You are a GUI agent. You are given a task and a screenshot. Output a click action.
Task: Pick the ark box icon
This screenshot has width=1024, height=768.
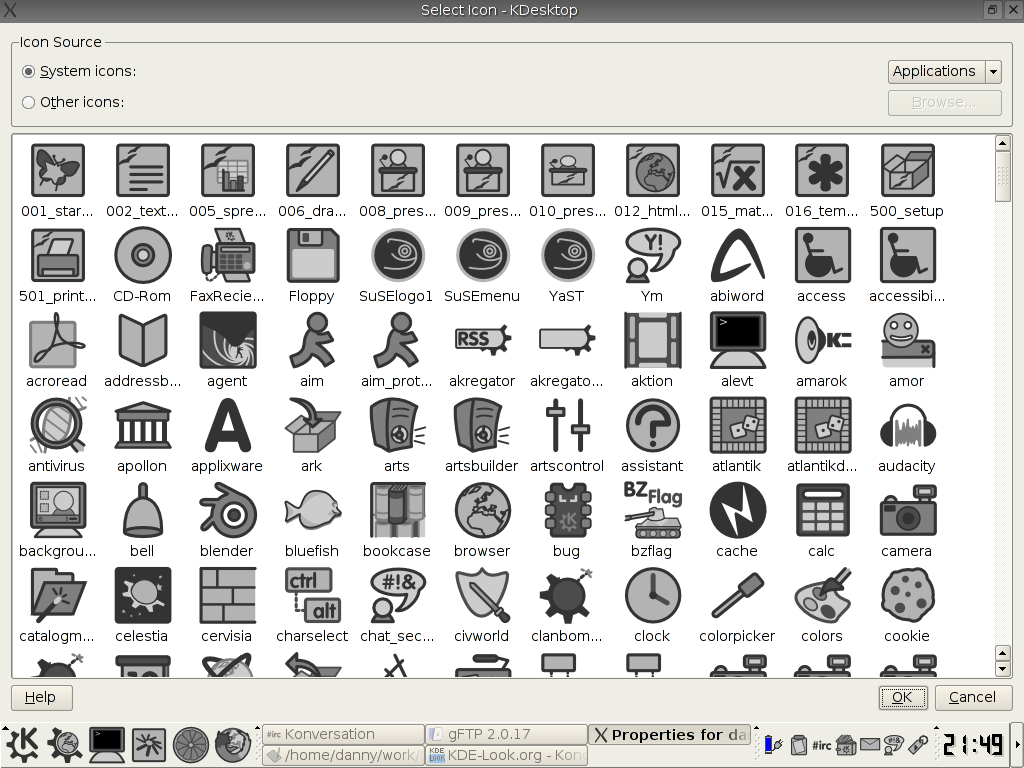point(312,426)
